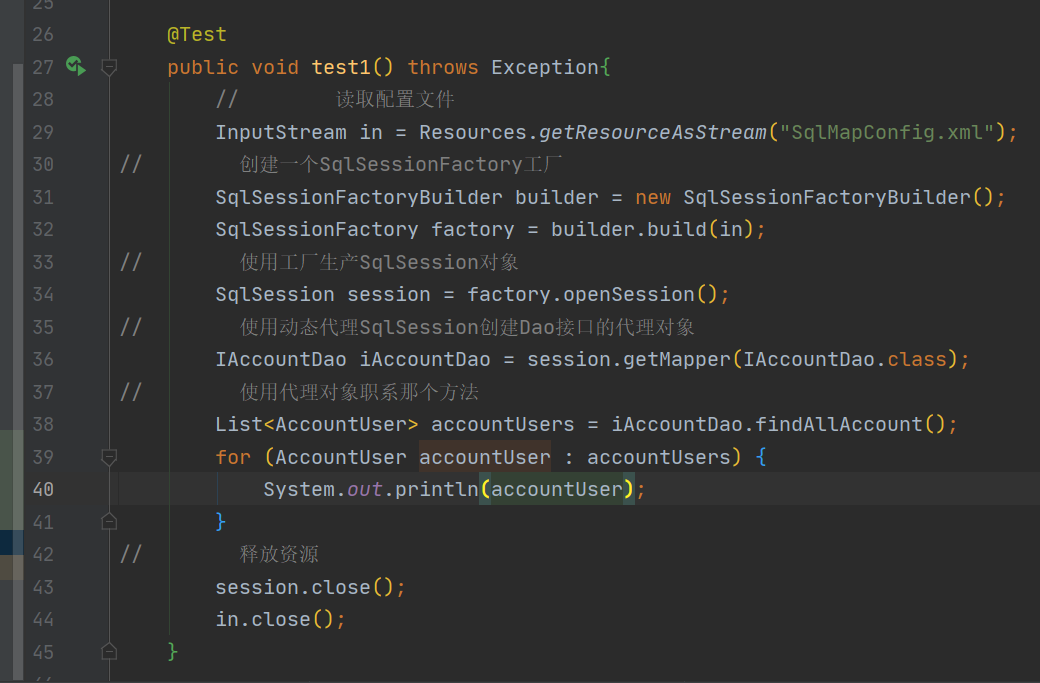This screenshot has height=683, width=1040.
Task: Click method name test1
Action: 341,67
